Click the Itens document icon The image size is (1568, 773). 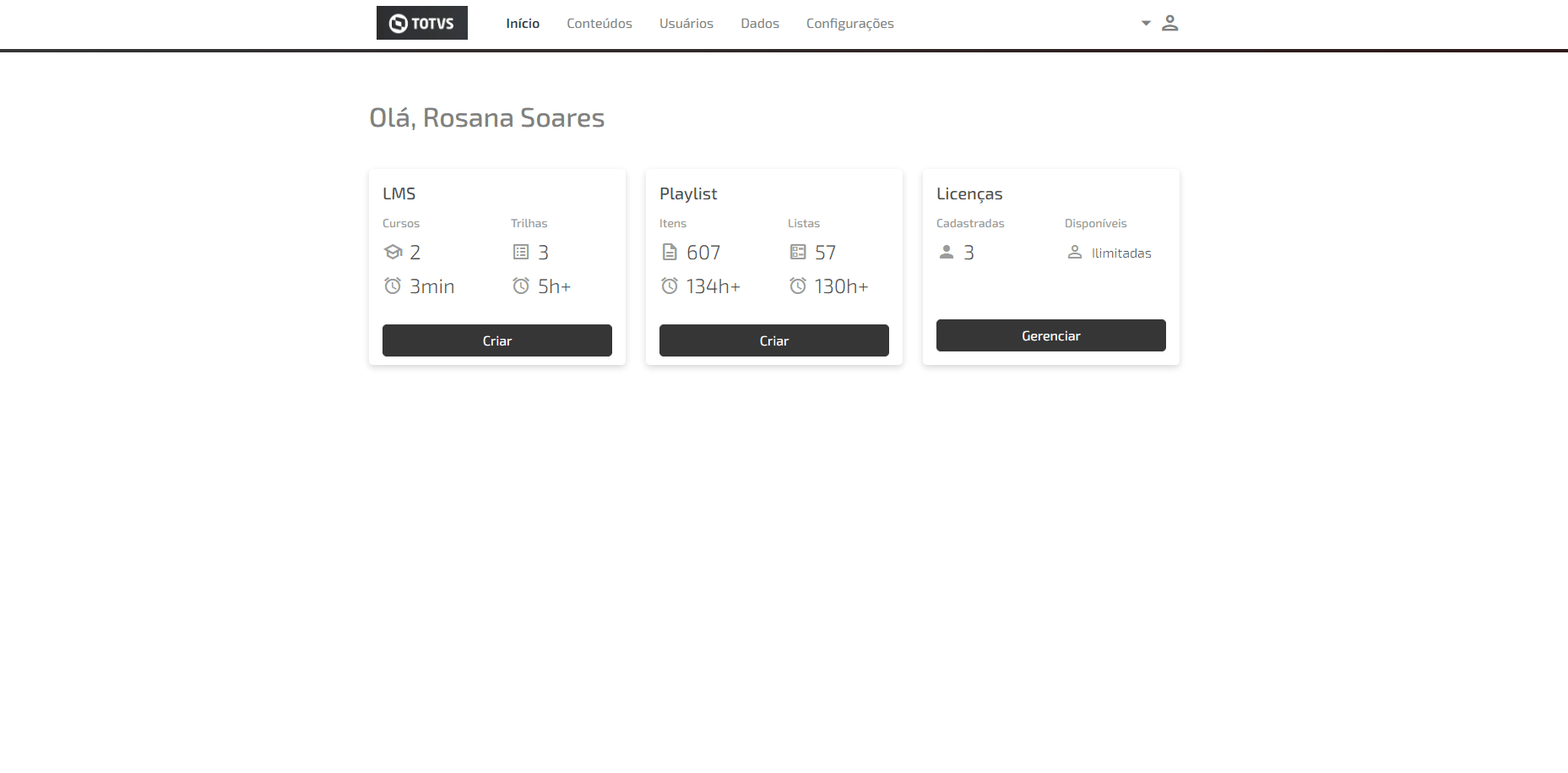tap(670, 252)
